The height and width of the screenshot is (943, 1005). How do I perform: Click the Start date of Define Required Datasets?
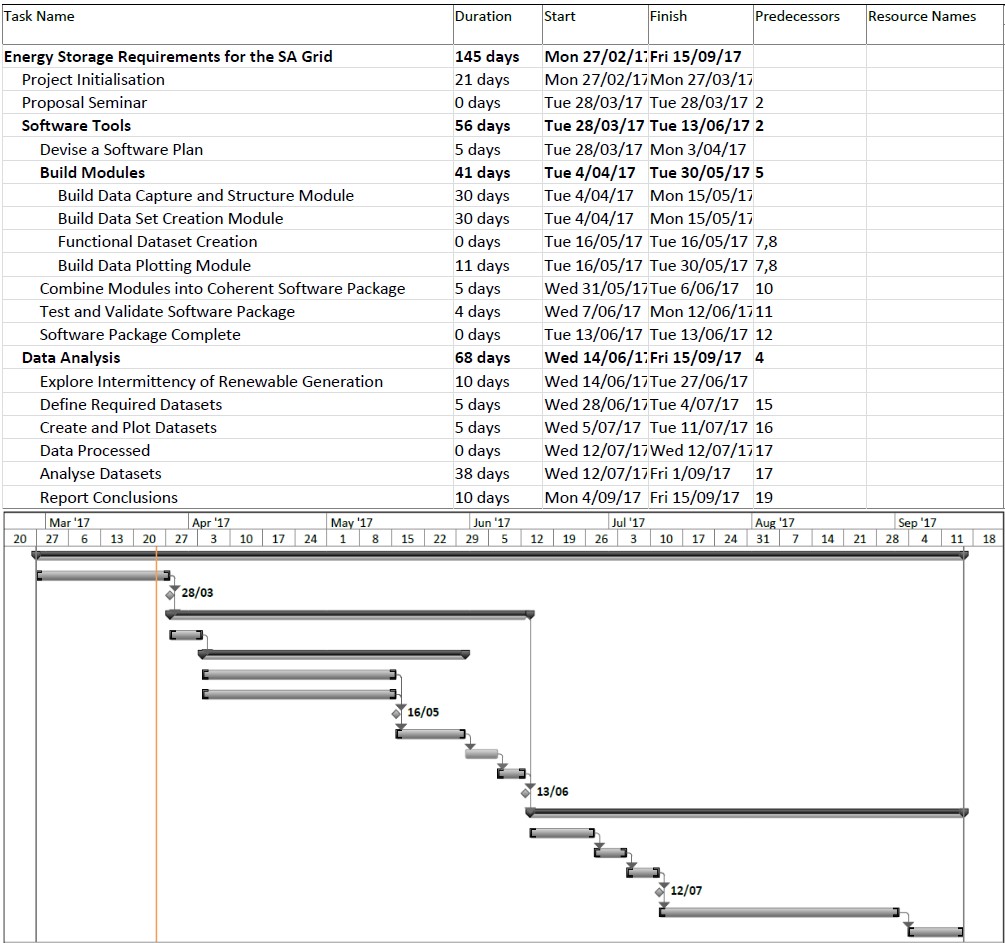point(595,405)
